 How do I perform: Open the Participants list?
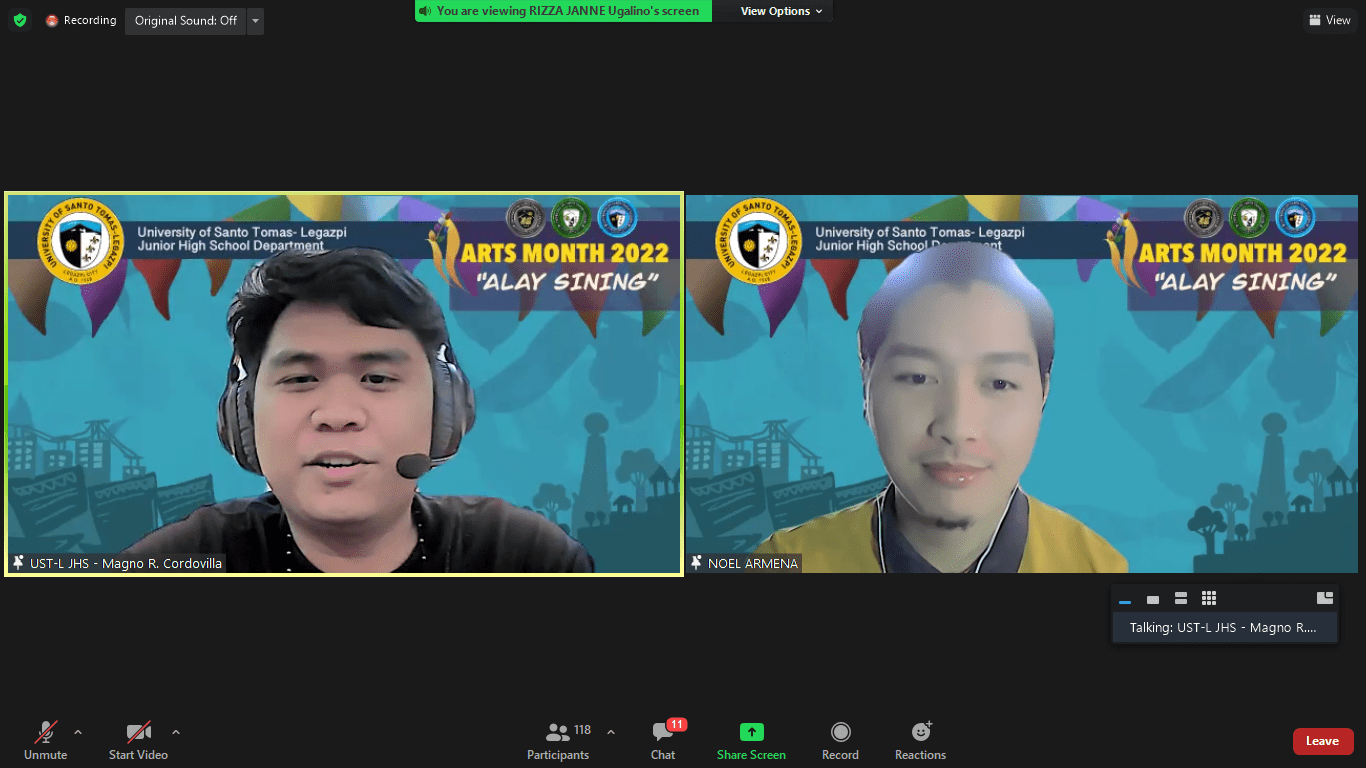[x=559, y=740]
